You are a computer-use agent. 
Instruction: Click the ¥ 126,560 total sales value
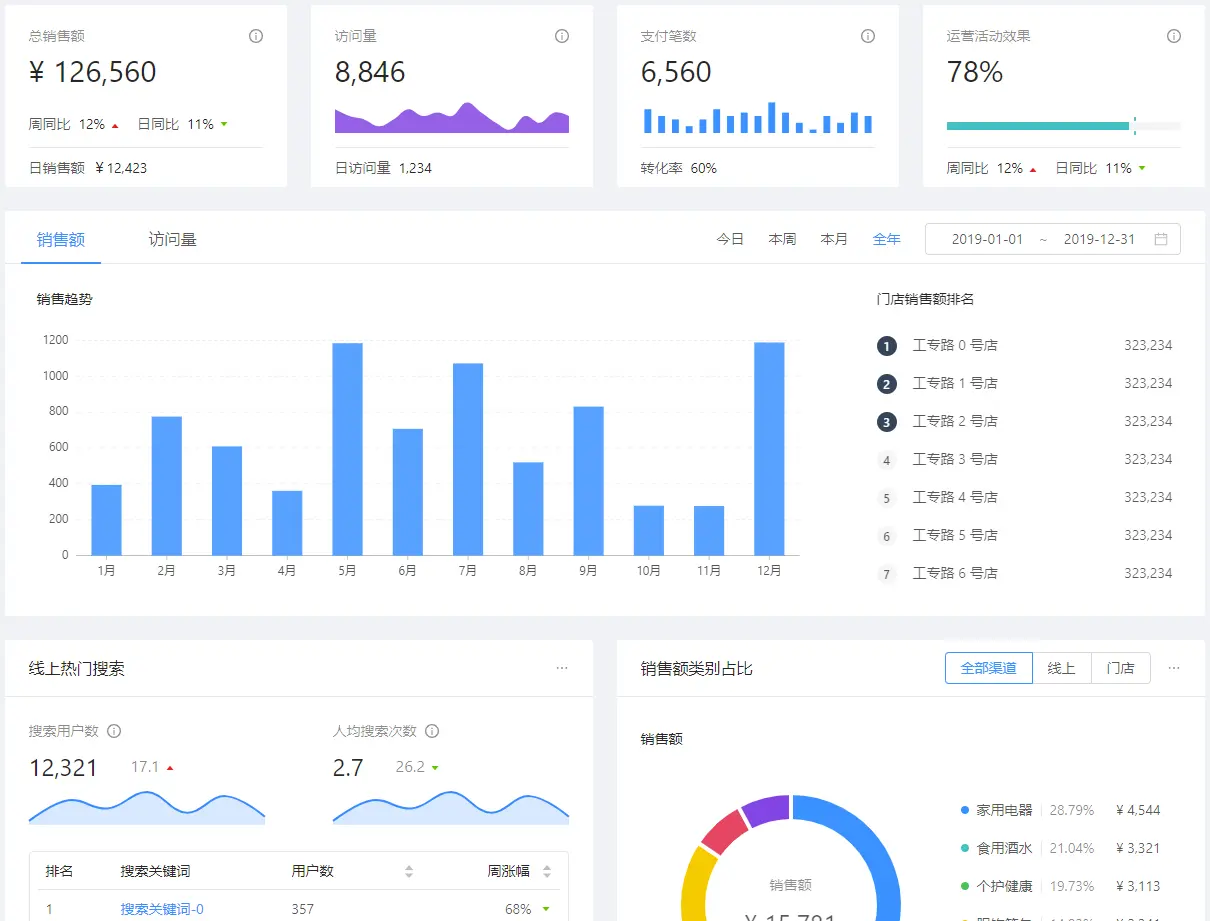pyautogui.click(x=93, y=72)
